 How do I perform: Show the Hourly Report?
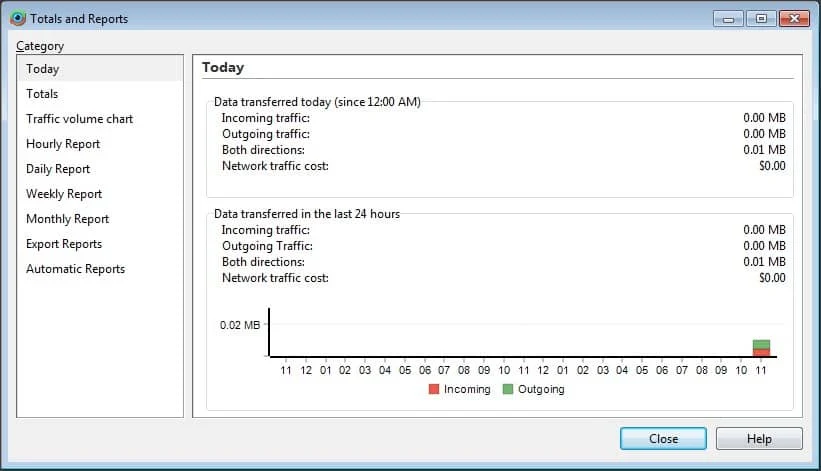coord(63,144)
